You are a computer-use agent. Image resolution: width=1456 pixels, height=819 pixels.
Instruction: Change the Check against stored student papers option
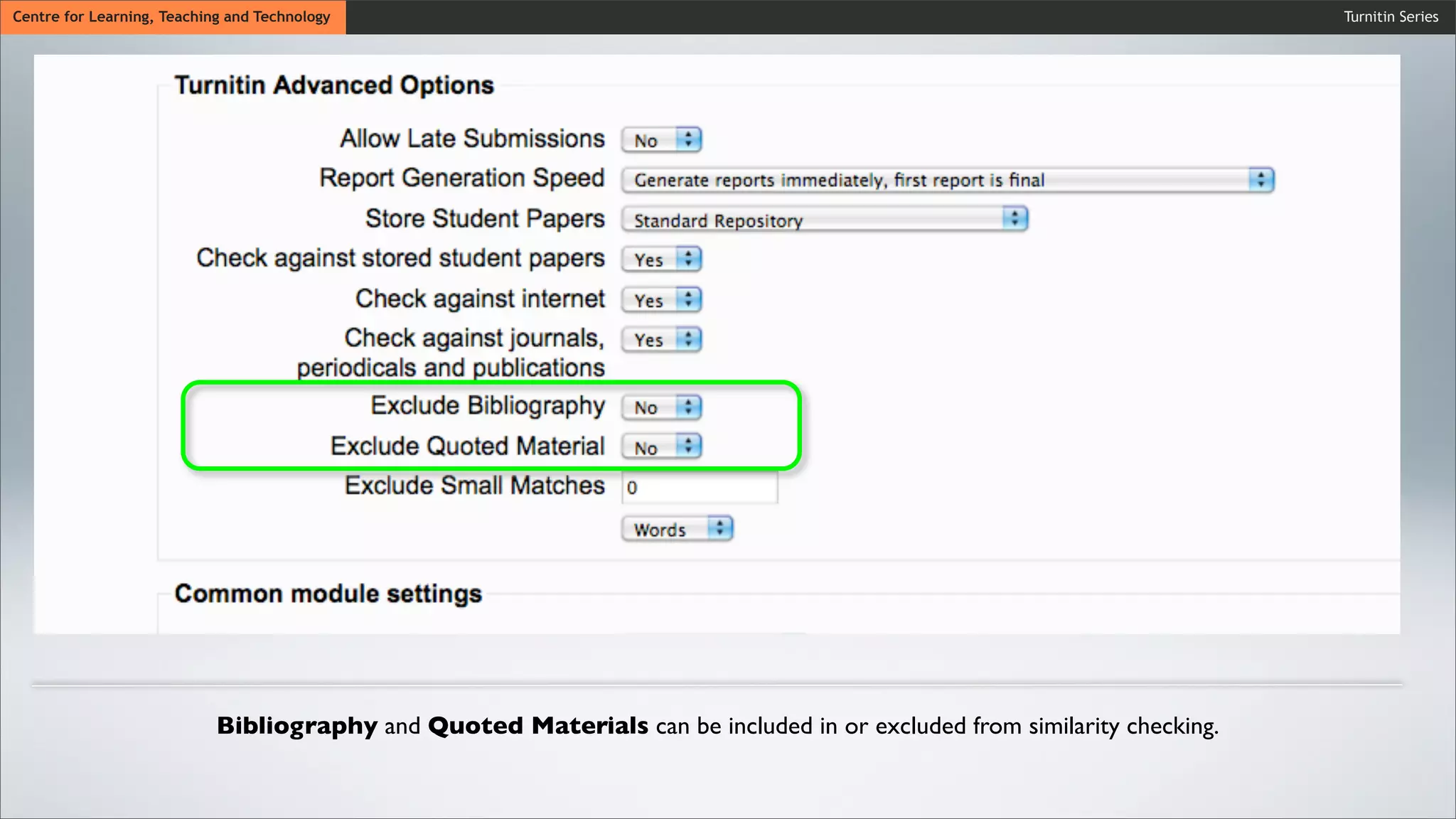(660, 259)
